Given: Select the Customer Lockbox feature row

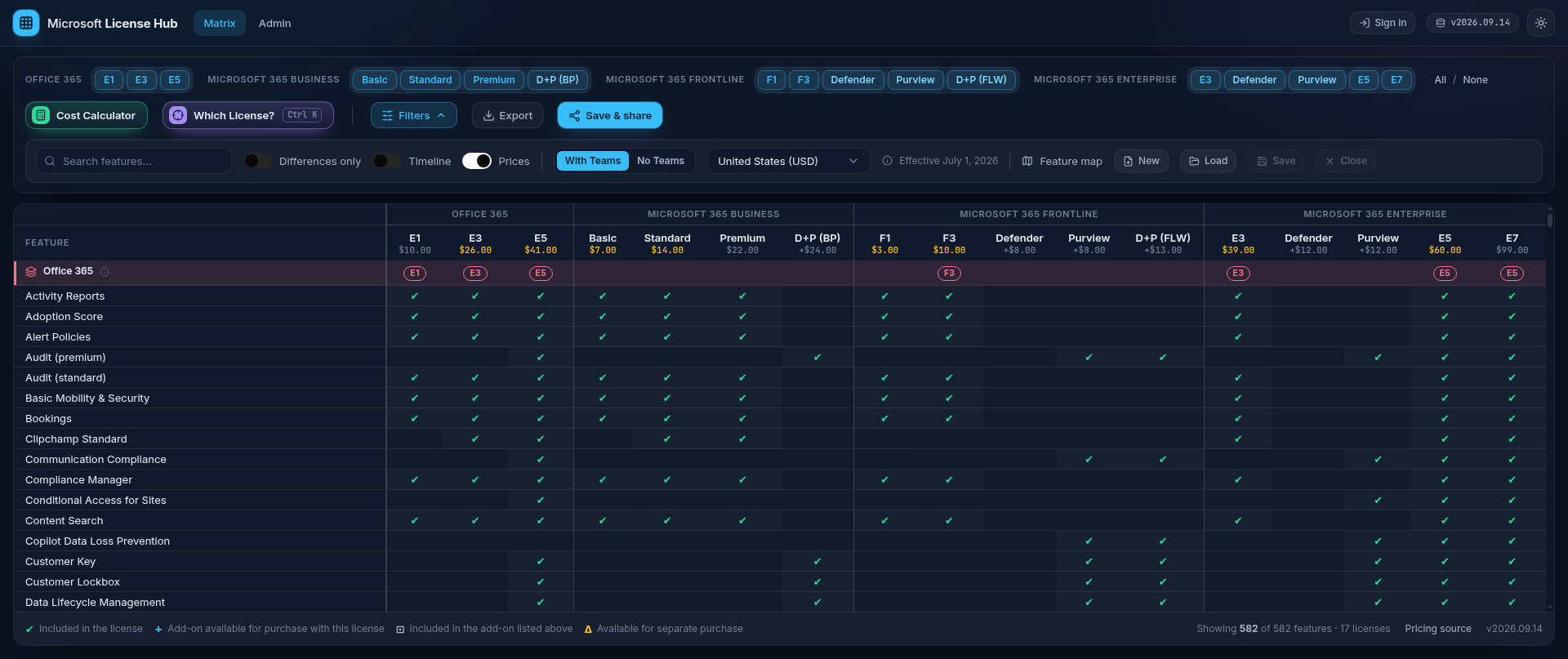Looking at the screenshot, I should point(780,581).
